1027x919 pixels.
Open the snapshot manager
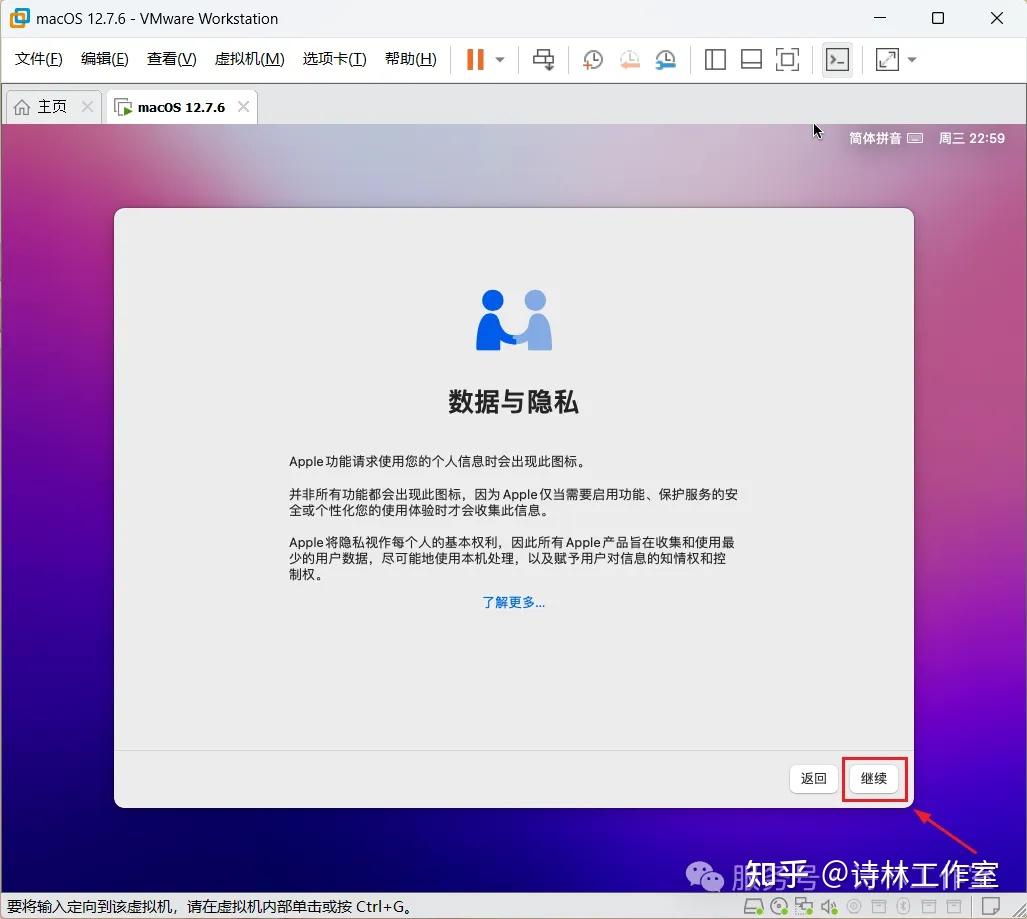point(665,60)
